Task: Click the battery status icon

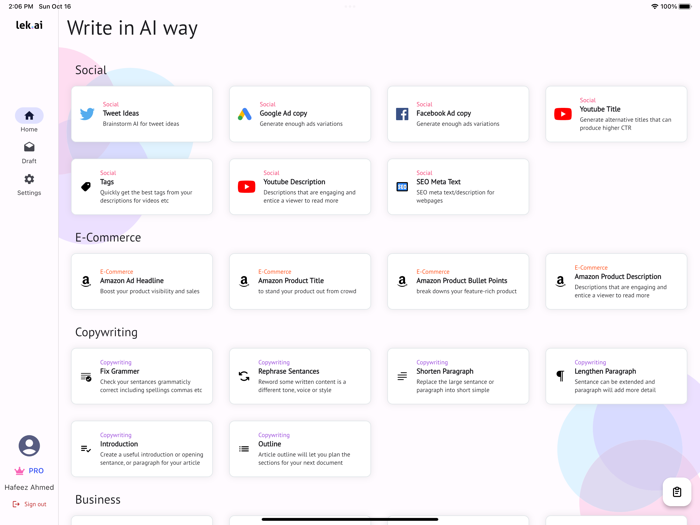Action: pos(685,6)
